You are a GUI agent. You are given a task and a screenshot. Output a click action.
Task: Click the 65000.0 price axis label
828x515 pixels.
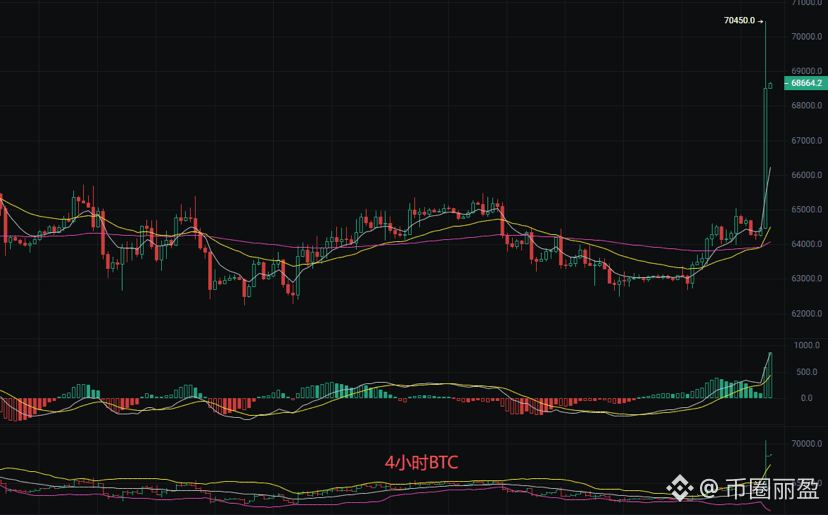click(x=806, y=210)
